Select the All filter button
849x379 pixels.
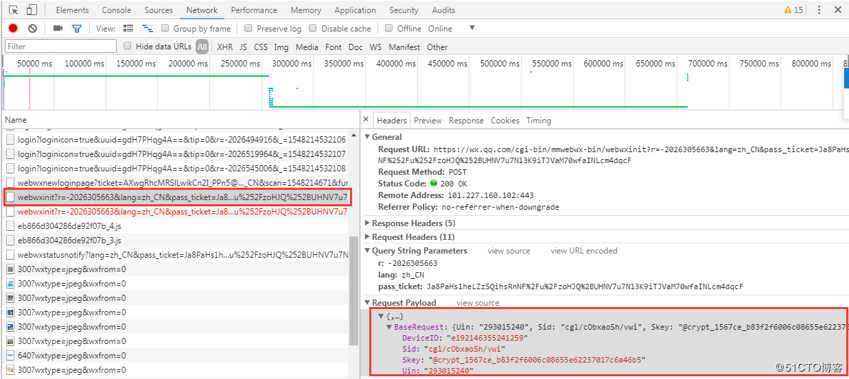[202, 47]
